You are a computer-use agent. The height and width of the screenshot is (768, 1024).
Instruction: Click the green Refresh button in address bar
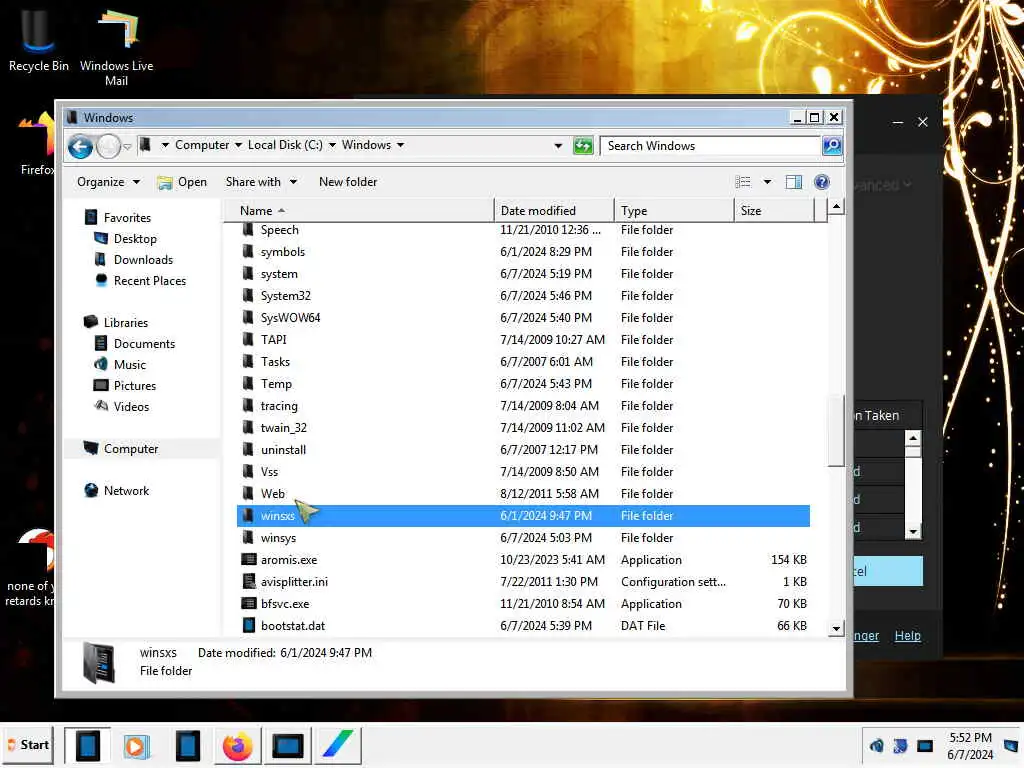click(x=583, y=146)
